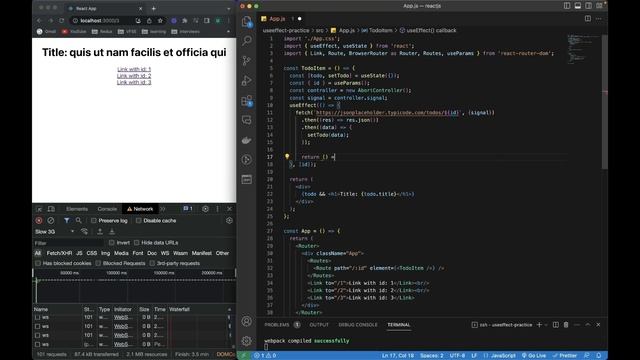Toggle the DevTools device toolbar icon

point(51,209)
